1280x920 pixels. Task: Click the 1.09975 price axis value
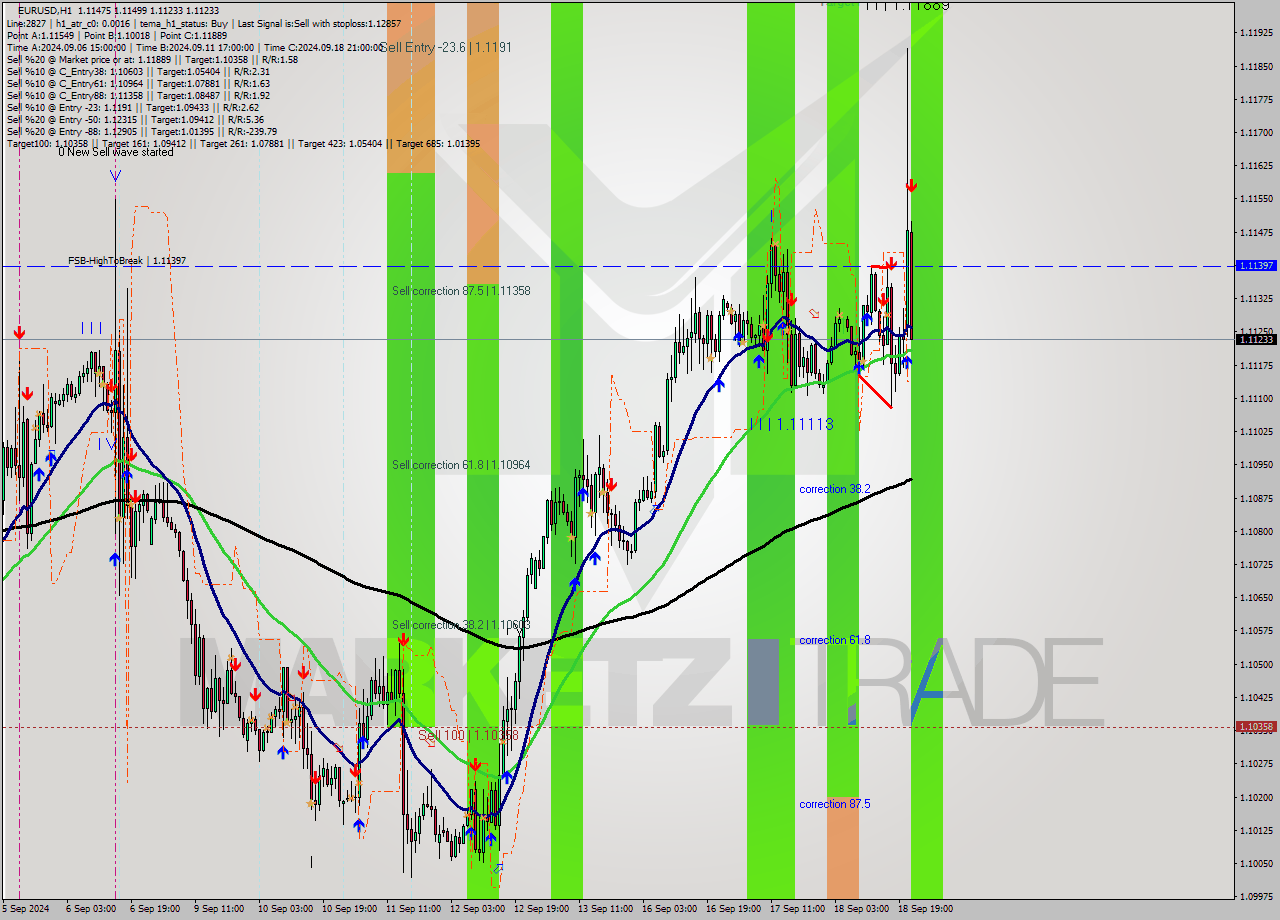1256,896
